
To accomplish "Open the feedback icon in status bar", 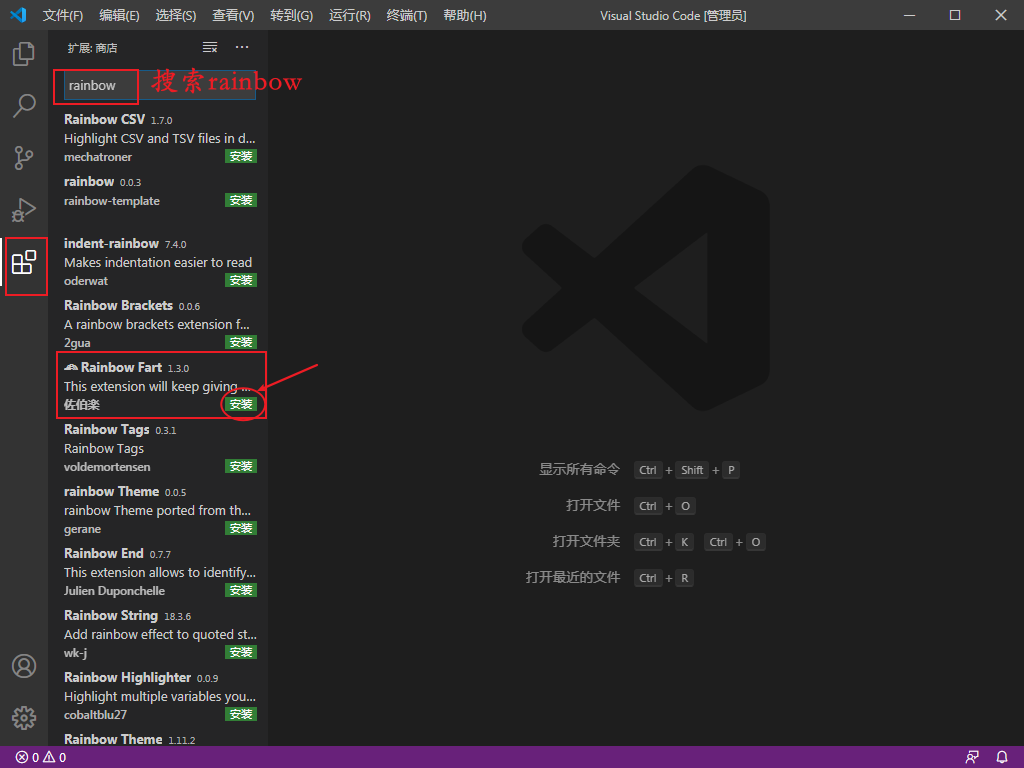I will click(972, 758).
